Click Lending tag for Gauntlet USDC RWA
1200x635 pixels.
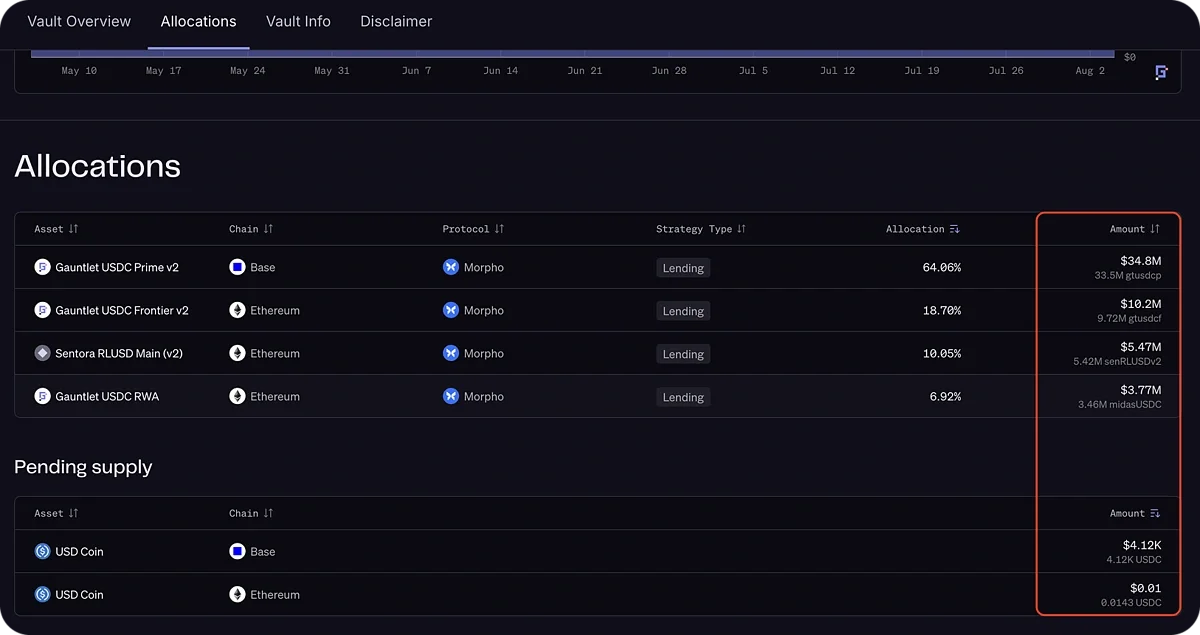click(683, 397)
